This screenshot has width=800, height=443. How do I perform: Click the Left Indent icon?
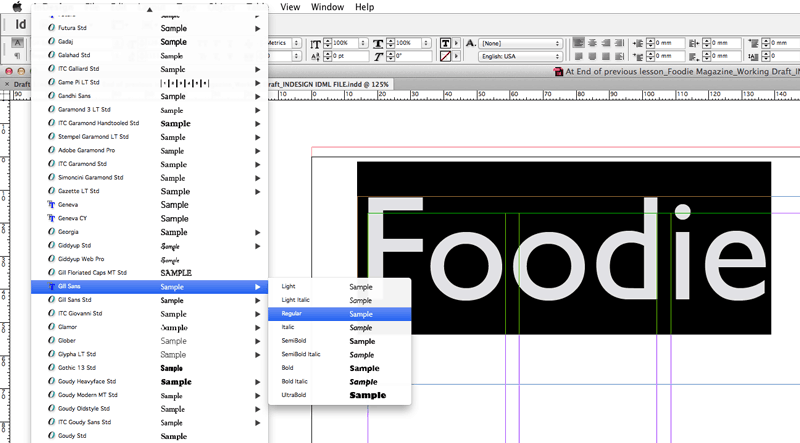point(638,43)
